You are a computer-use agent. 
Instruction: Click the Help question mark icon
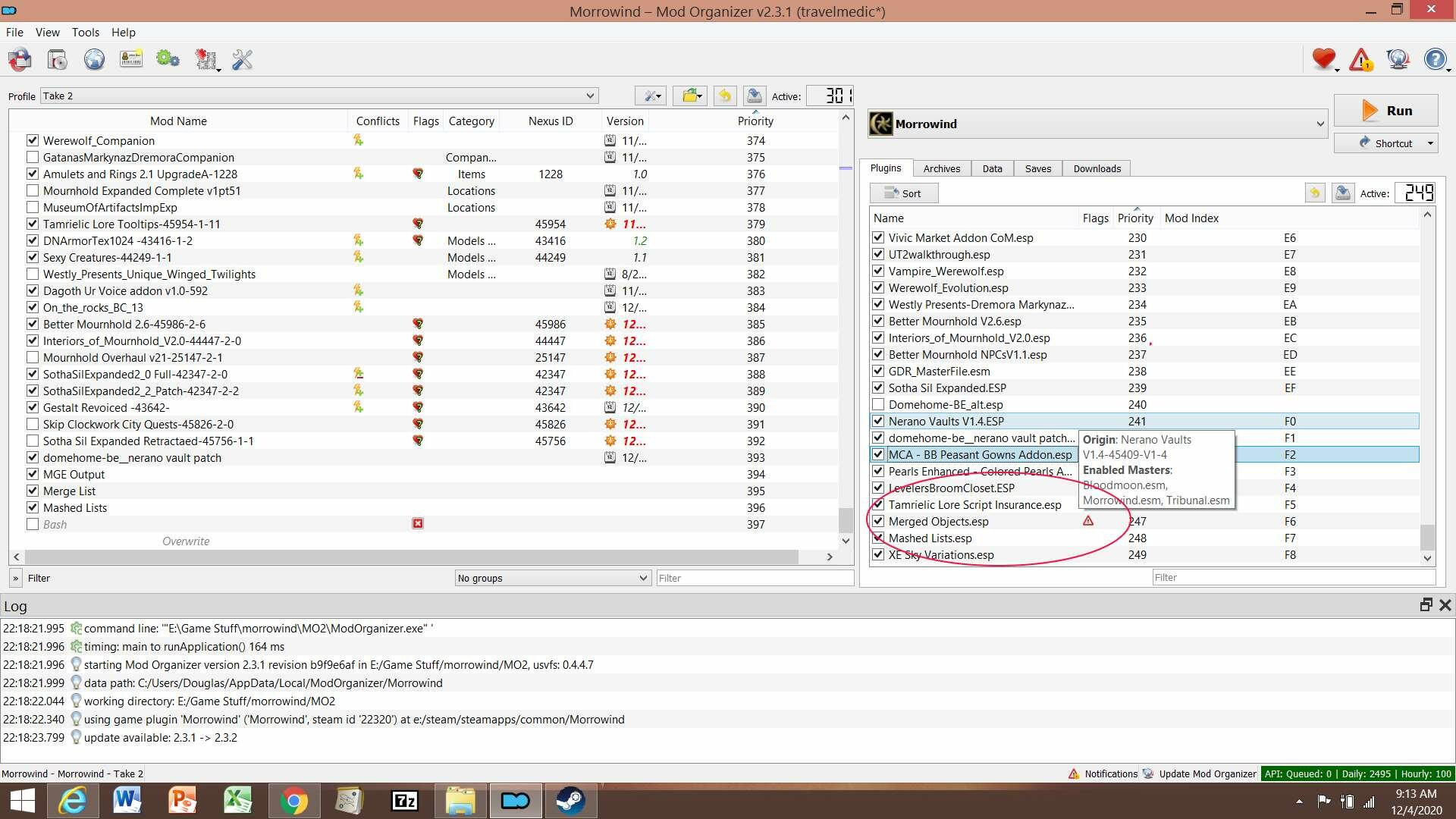(x=1435, y=59)
